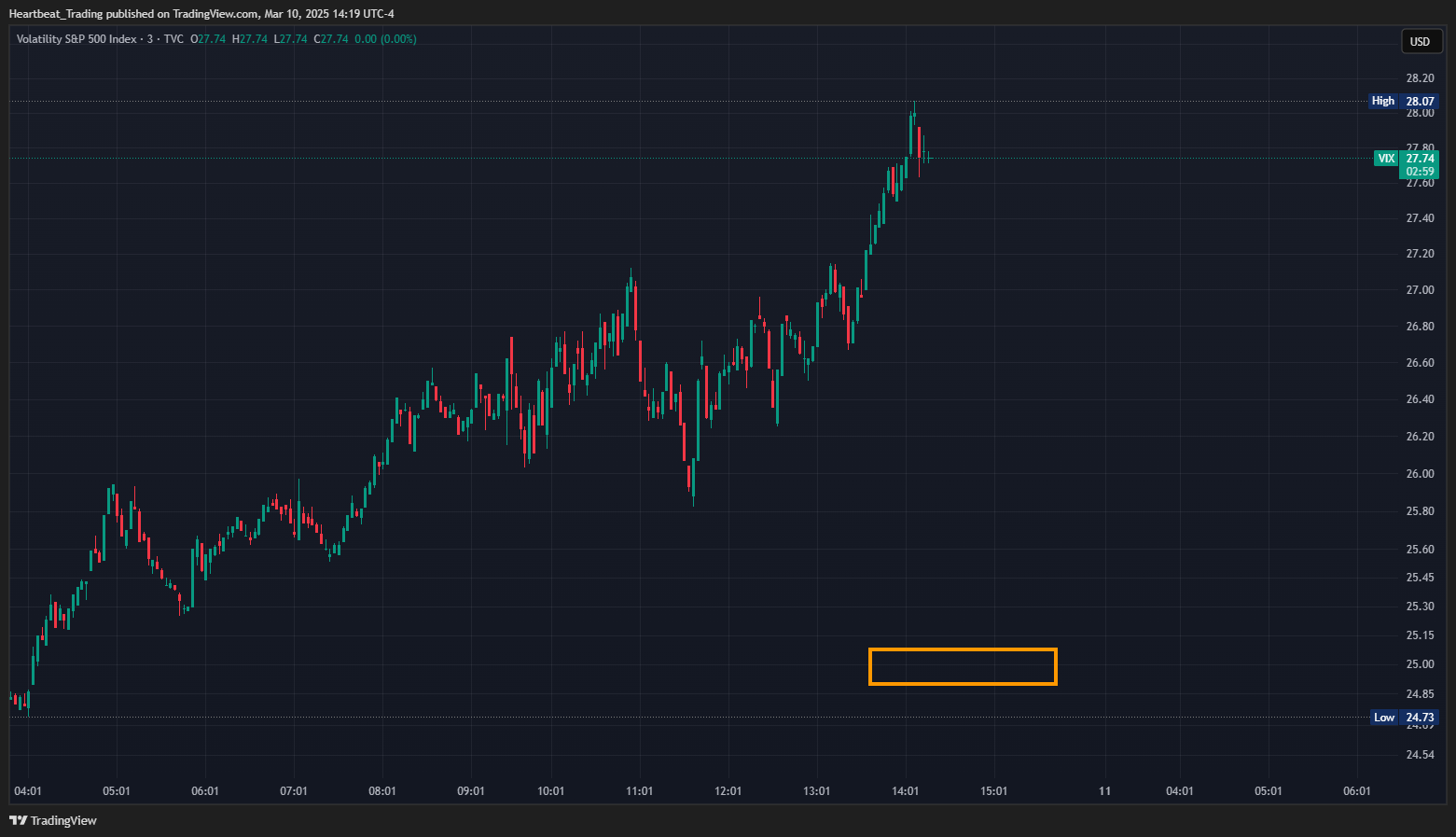
Task: Click the Volatility S&P 500 Index title
Action: (76, 39)
